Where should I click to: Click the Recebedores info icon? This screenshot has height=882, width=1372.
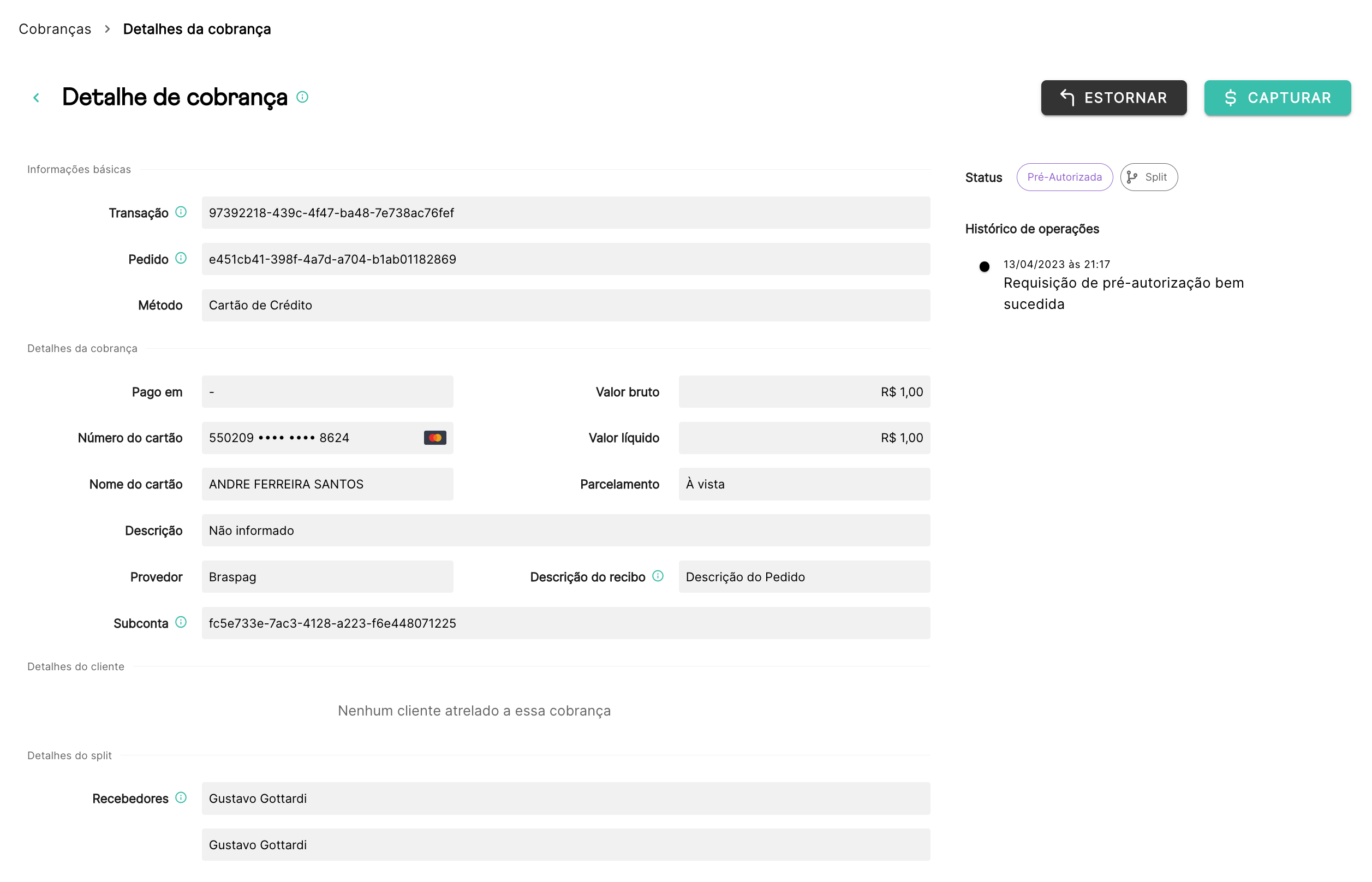tap(181, 797)
